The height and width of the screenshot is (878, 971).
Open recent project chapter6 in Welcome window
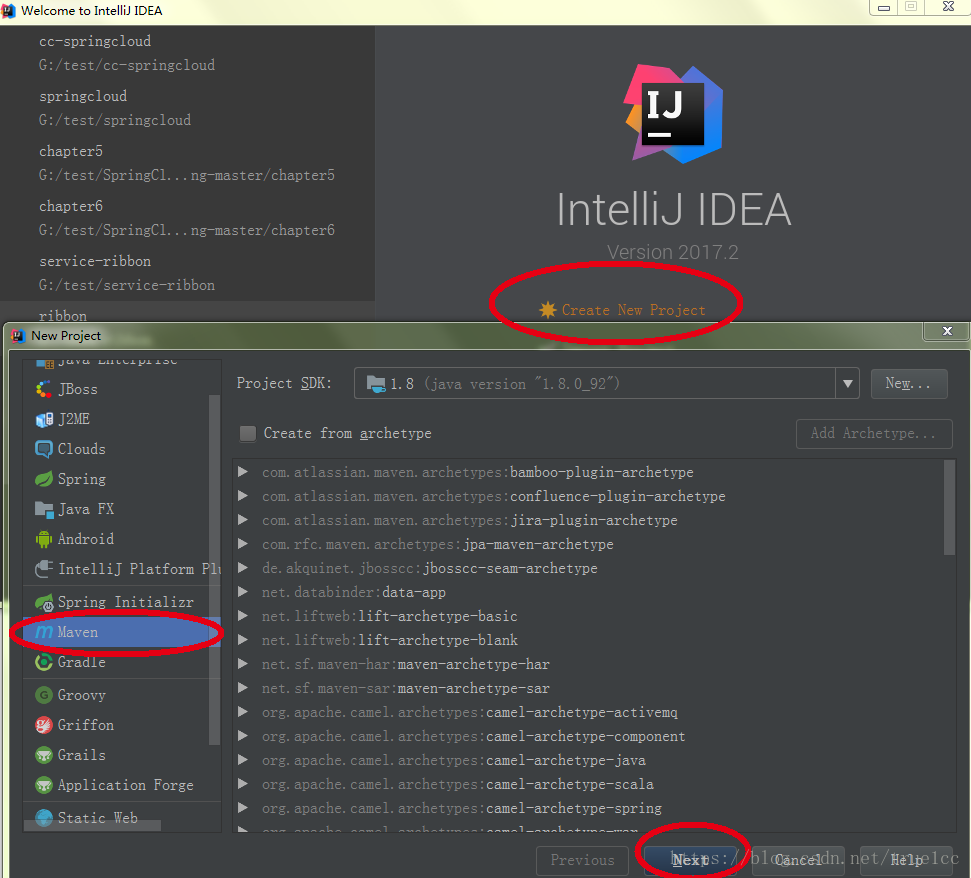[187, 219]
